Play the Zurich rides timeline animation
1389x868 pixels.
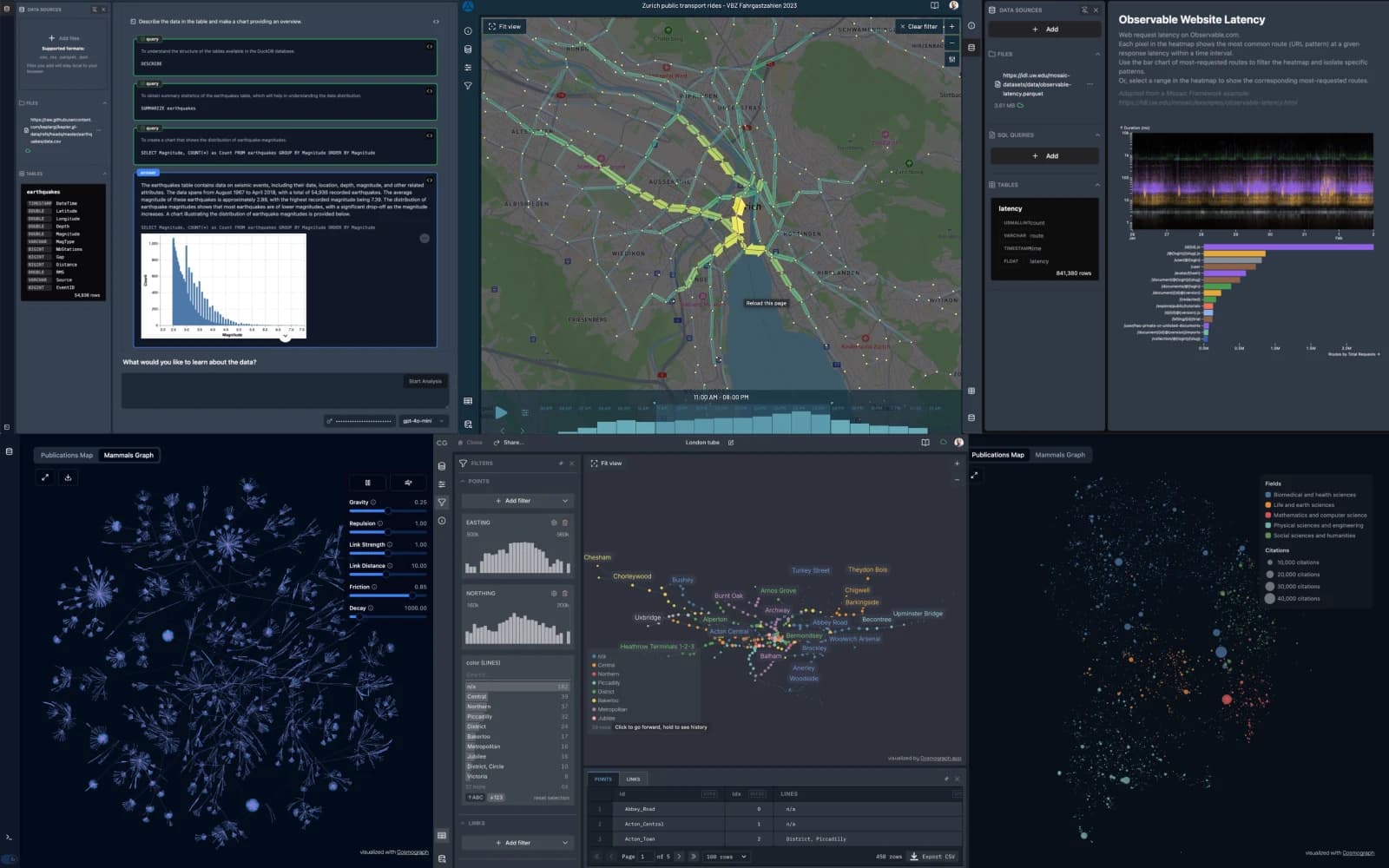(x=501, y=412)
